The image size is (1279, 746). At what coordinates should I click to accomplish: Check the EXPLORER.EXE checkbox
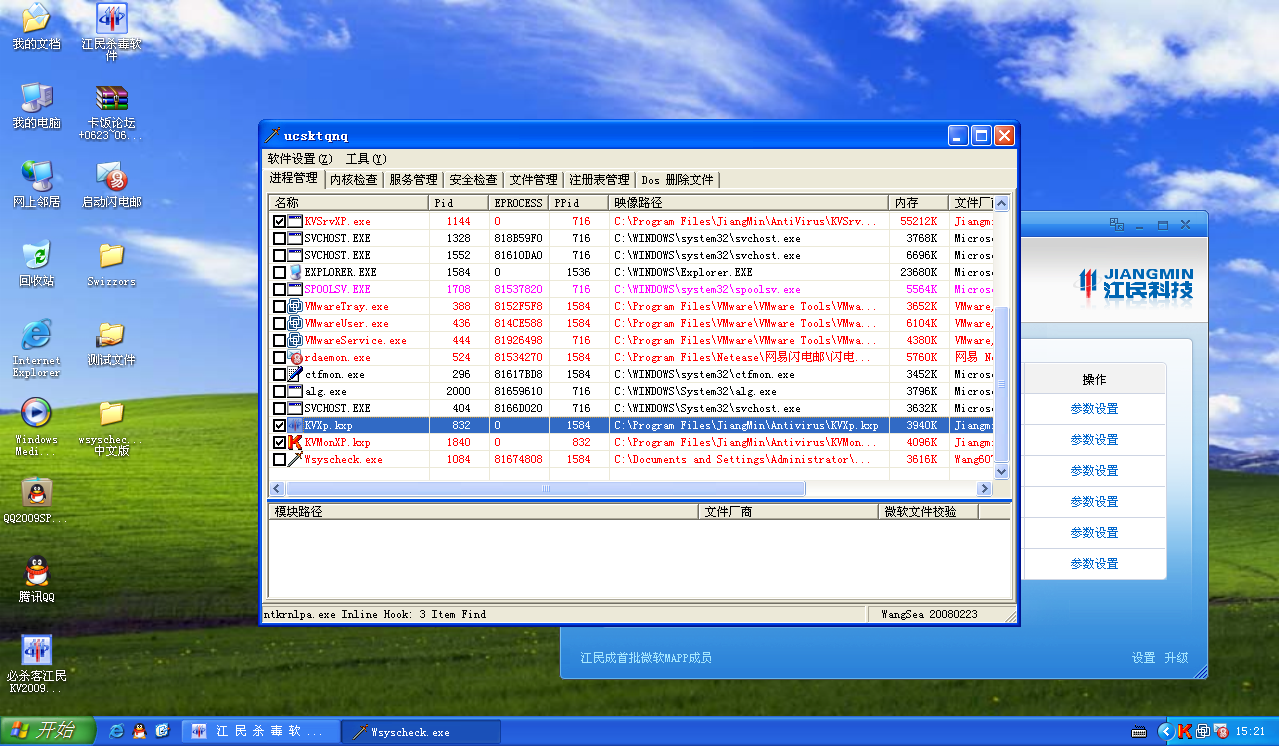point(279,272)
